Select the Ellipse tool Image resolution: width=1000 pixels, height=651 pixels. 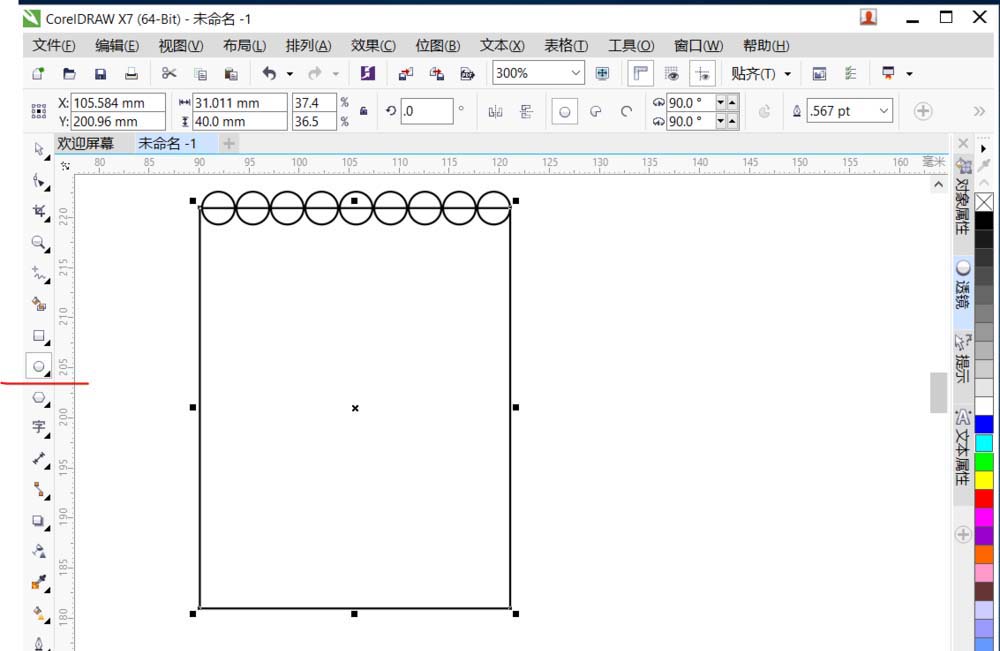[40, 367]
